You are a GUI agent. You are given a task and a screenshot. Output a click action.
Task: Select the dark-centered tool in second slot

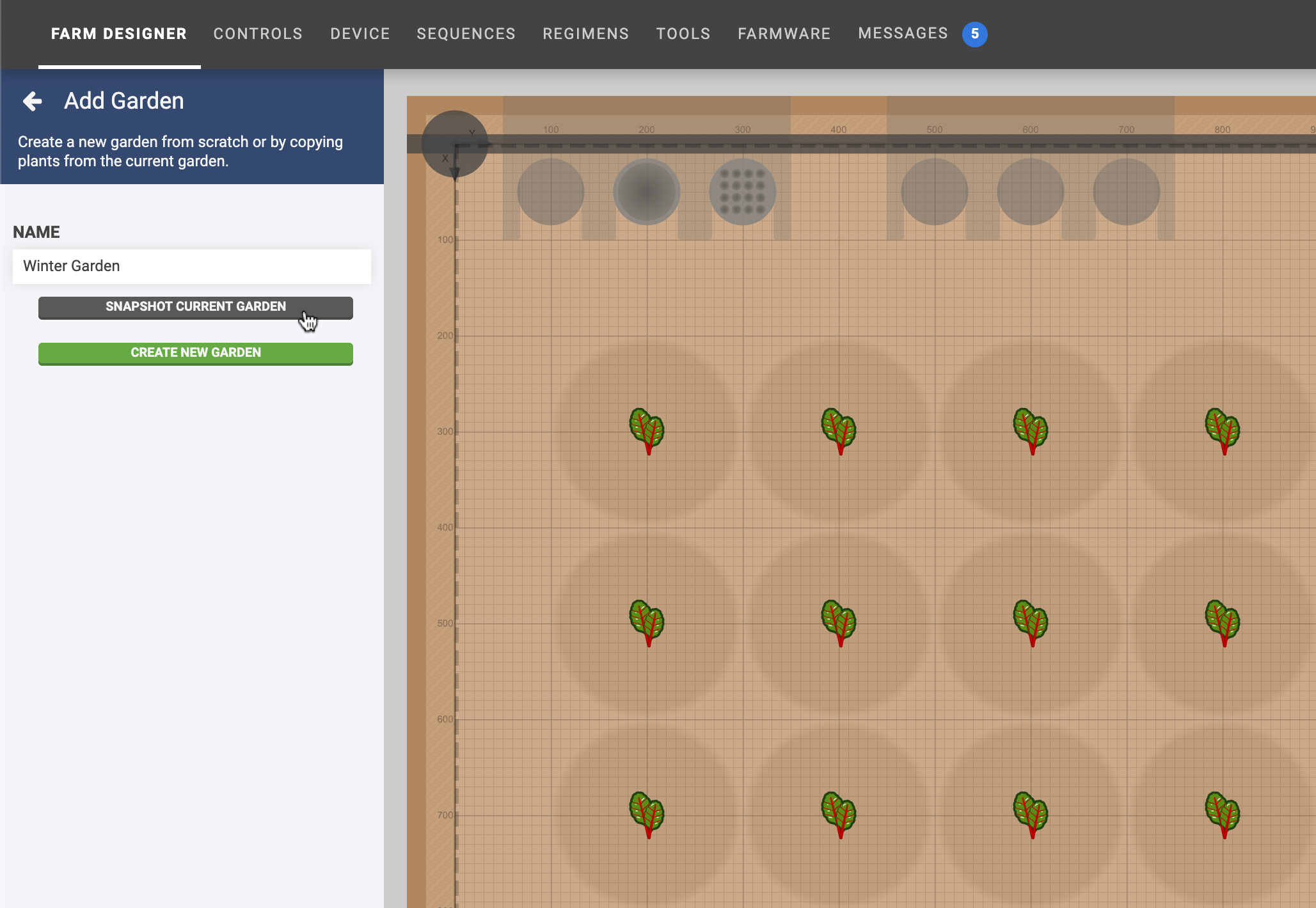point(646,192)
